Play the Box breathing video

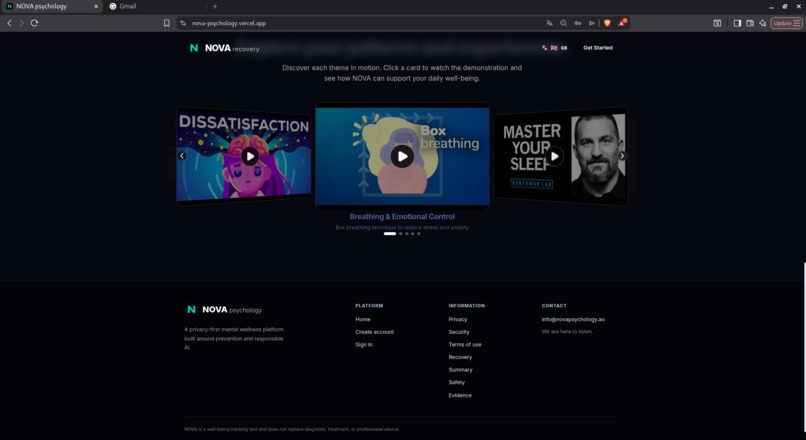pyautogui.click(x=402, y=156)
